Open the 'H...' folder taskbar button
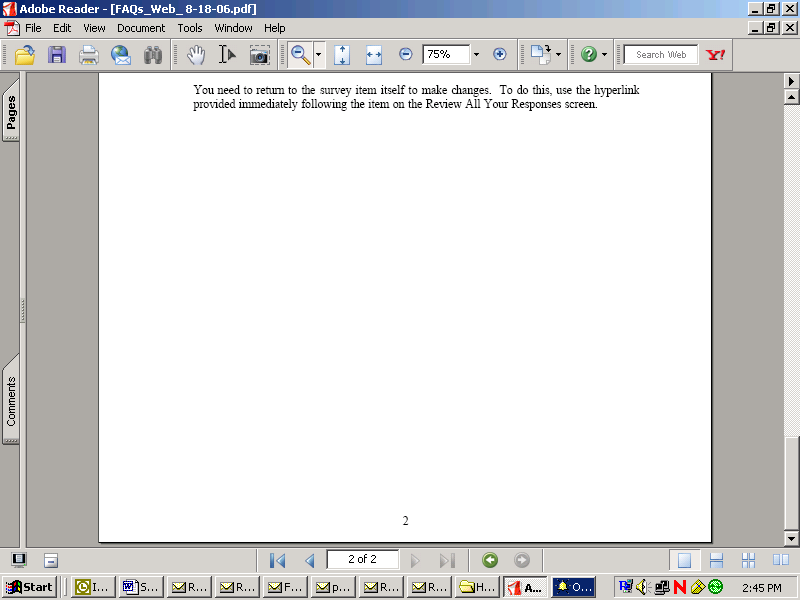This screenshot has height=600, width=800. 477,587
